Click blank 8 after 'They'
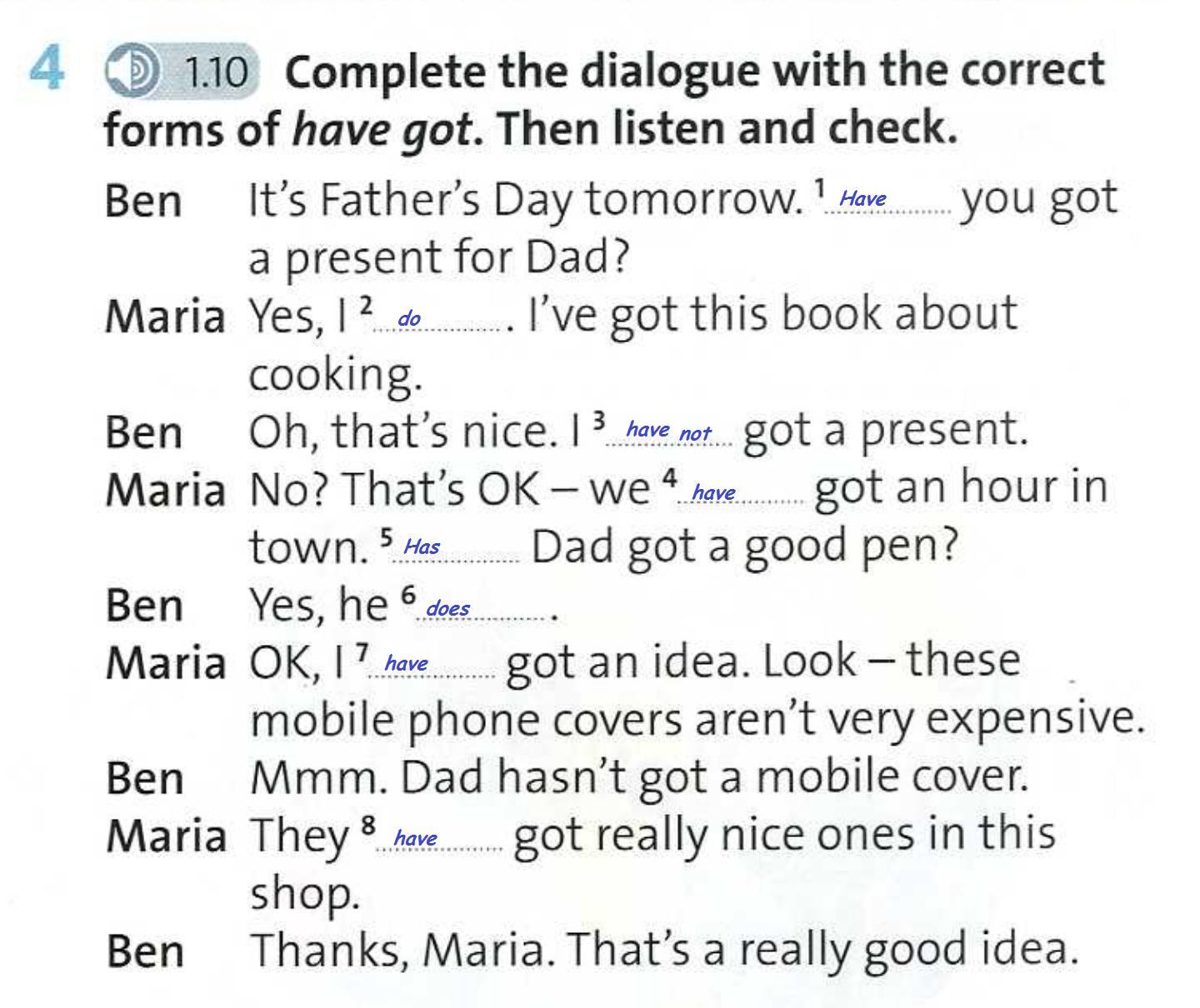 (x=440, y=838)
